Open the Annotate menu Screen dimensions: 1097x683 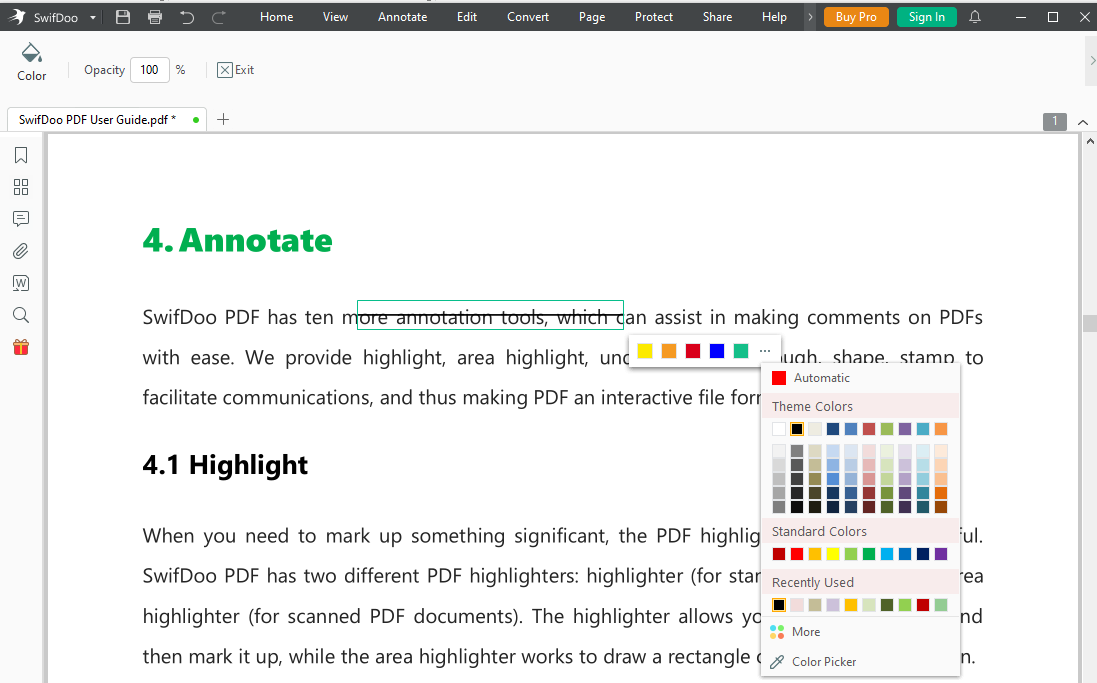[402, 17]
